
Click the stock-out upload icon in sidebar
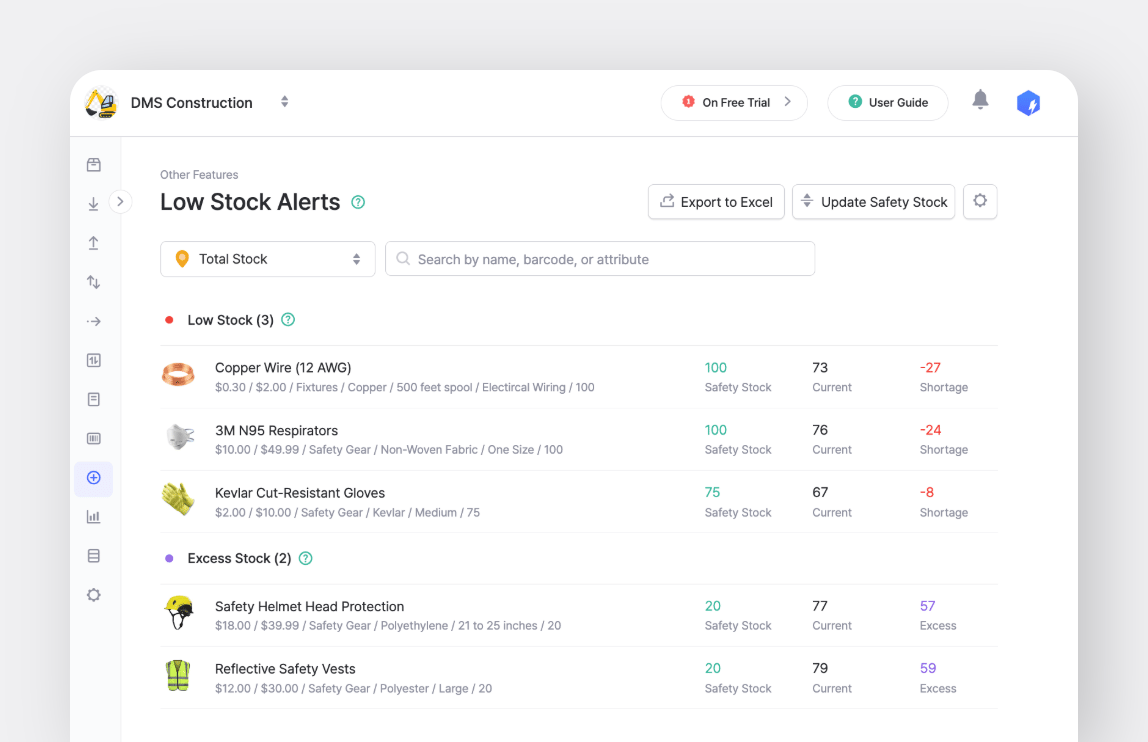(93, 242)
